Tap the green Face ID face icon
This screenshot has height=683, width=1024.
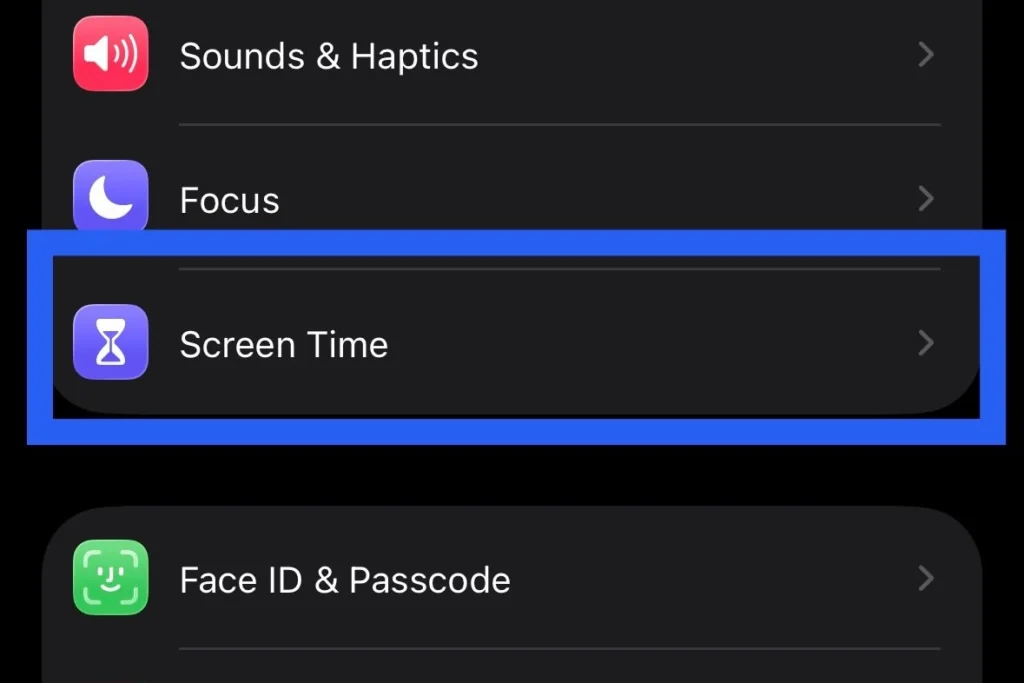coord(110,577)
